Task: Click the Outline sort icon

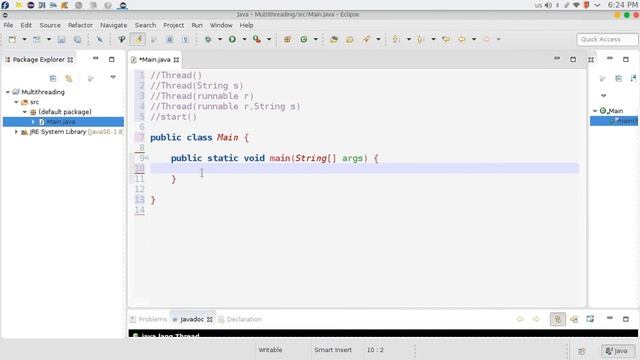Action: pyautogui.click(x=633, y=78)
